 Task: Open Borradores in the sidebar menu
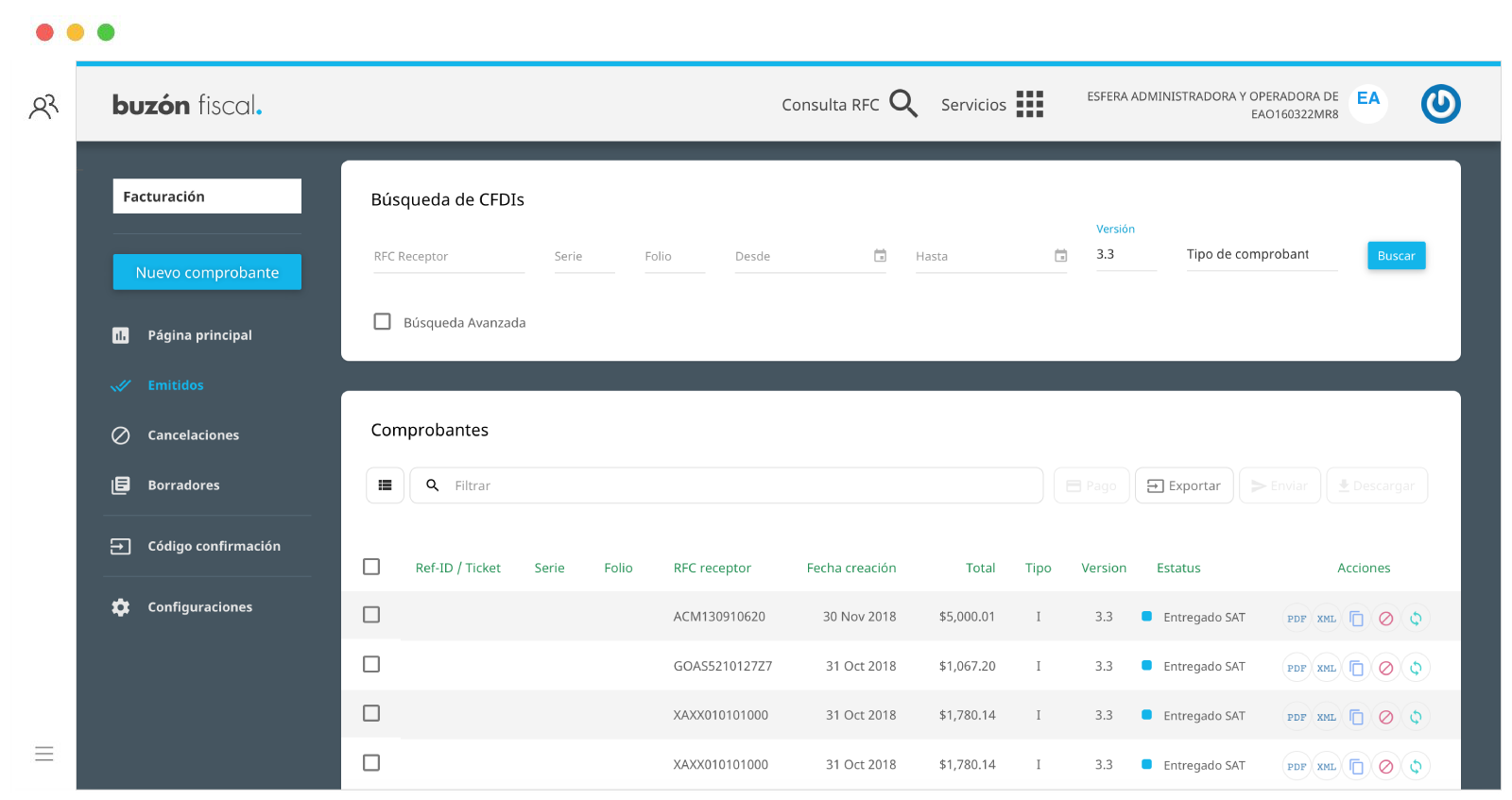[x=183, y=485]
